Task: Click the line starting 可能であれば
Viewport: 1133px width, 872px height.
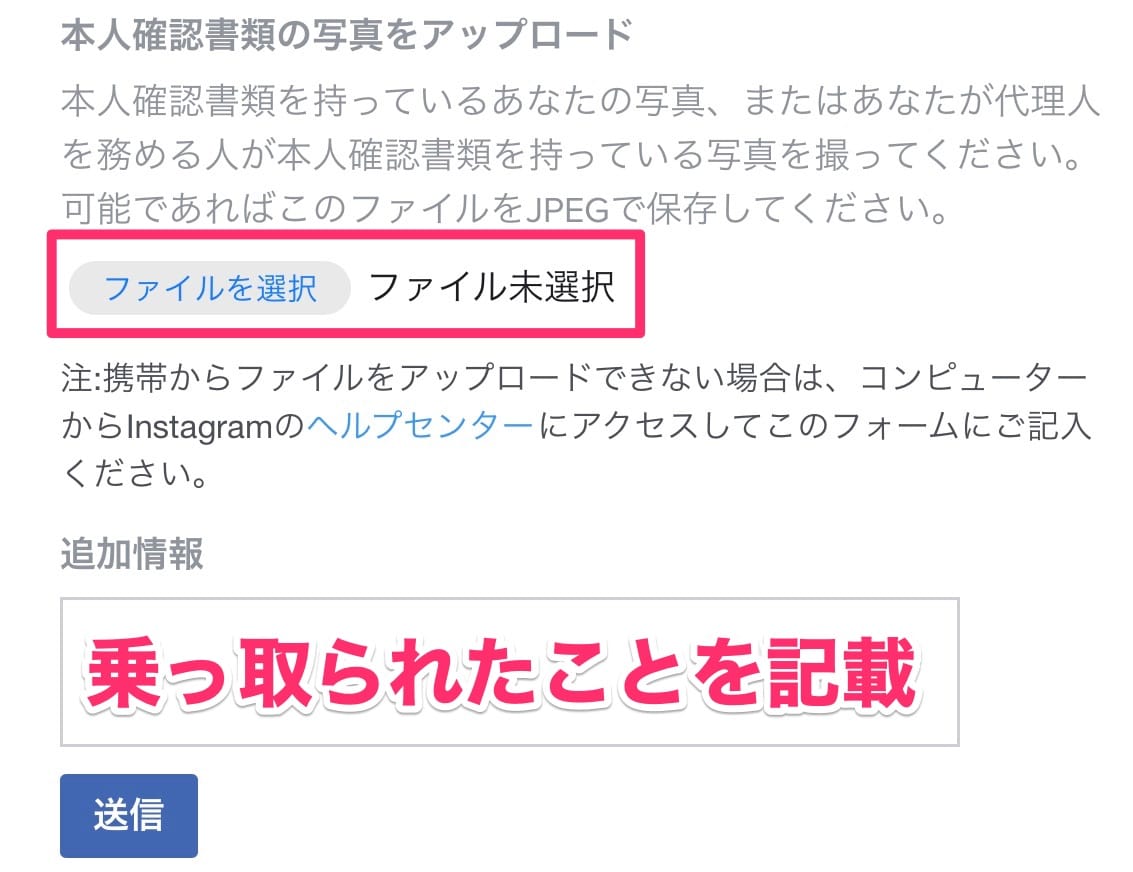Action: point(504,209)
